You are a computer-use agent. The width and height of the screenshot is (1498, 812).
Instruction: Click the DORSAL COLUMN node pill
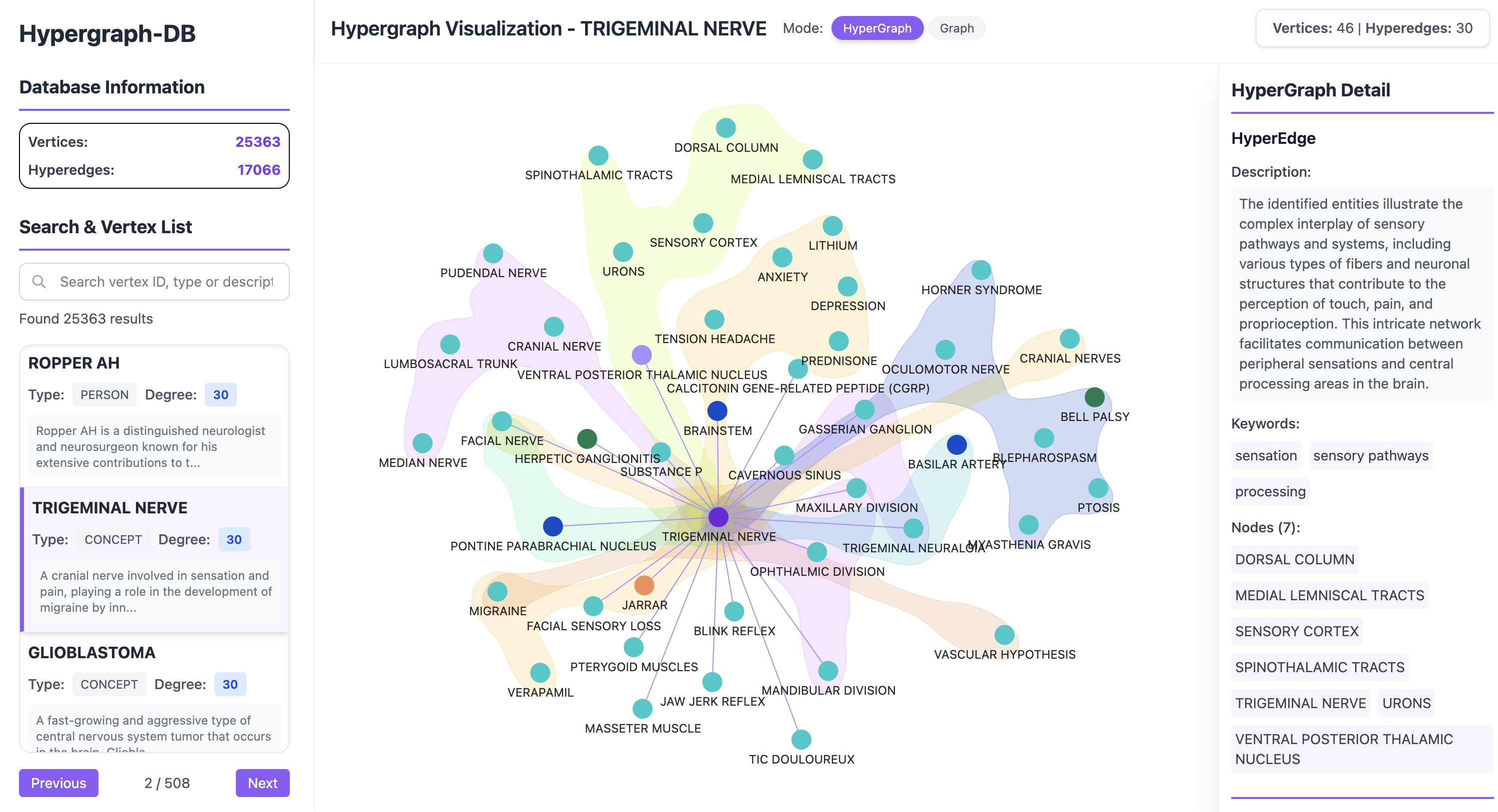(x=1295, y=559)
